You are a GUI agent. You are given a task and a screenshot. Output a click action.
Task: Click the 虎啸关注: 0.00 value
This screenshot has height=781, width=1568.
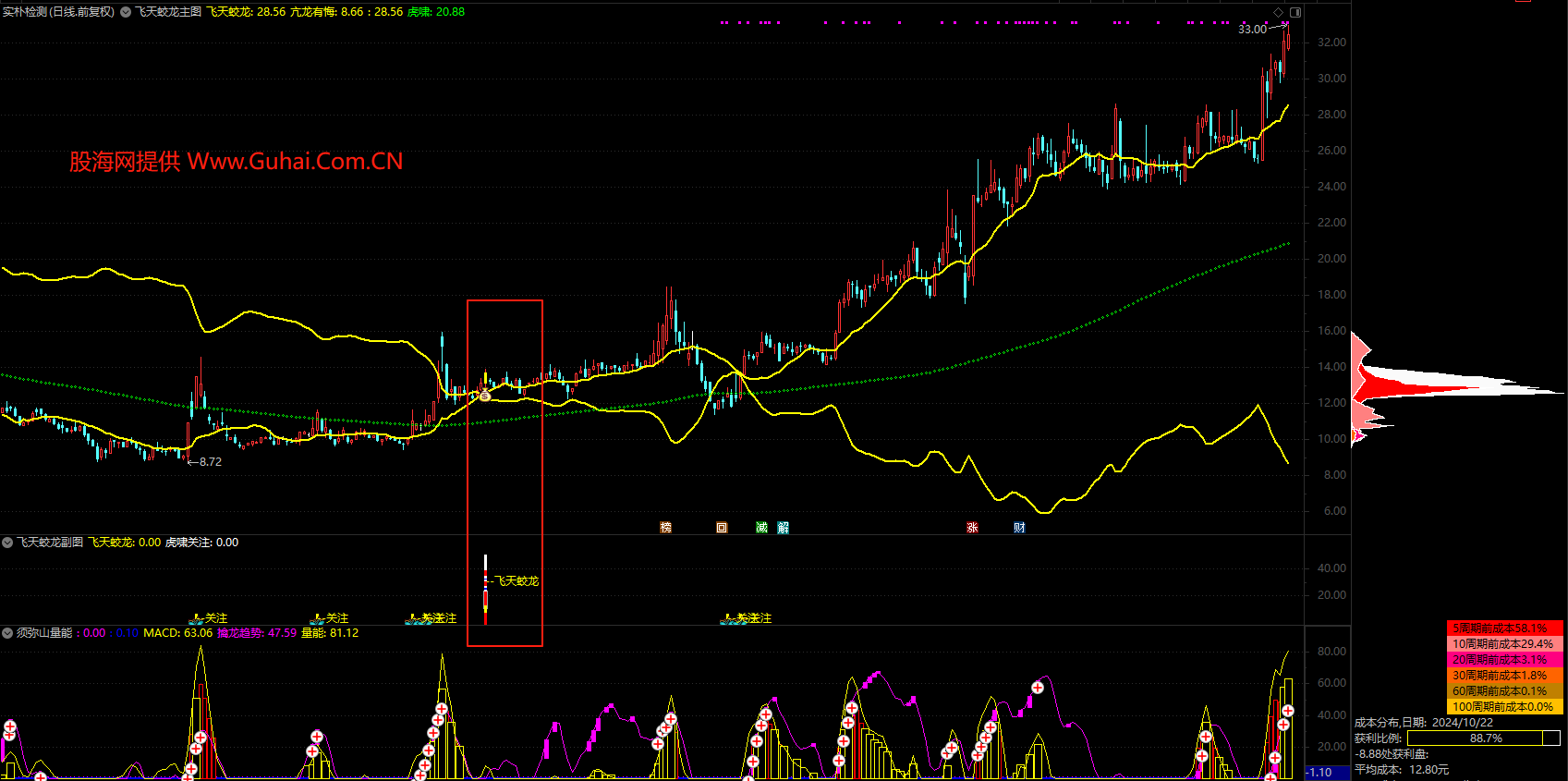point(201,543)
